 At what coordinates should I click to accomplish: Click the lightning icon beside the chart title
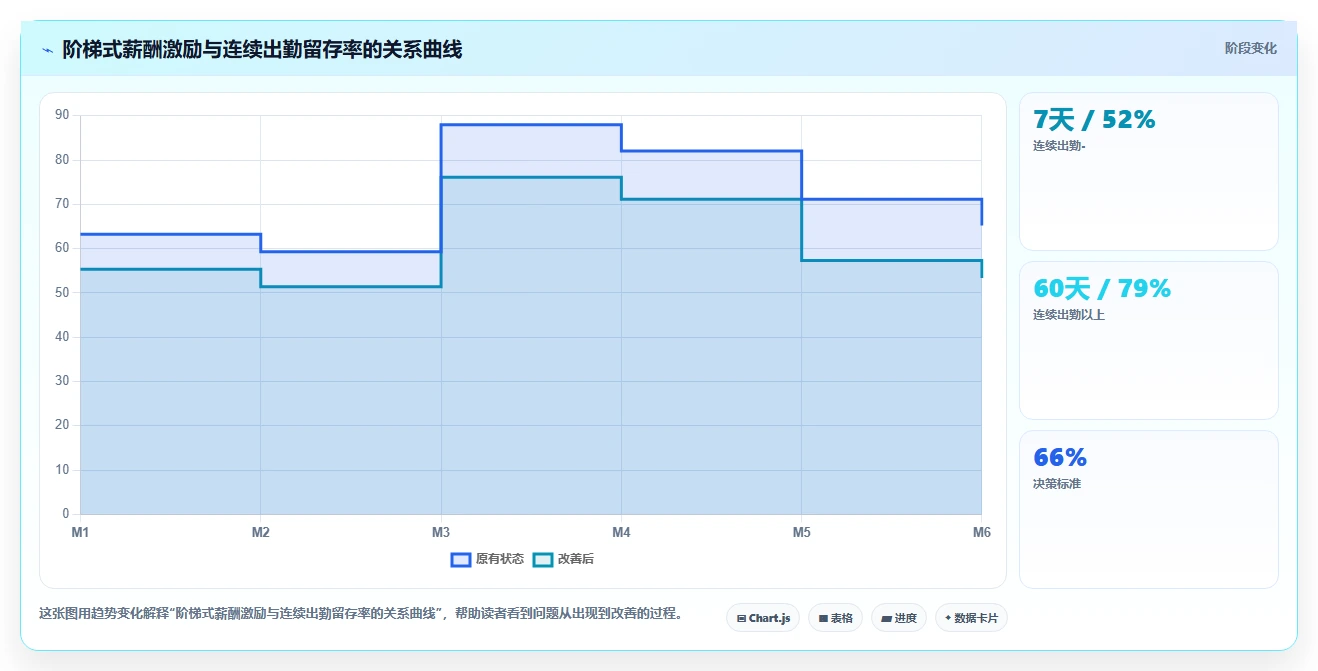pos(47,50)
